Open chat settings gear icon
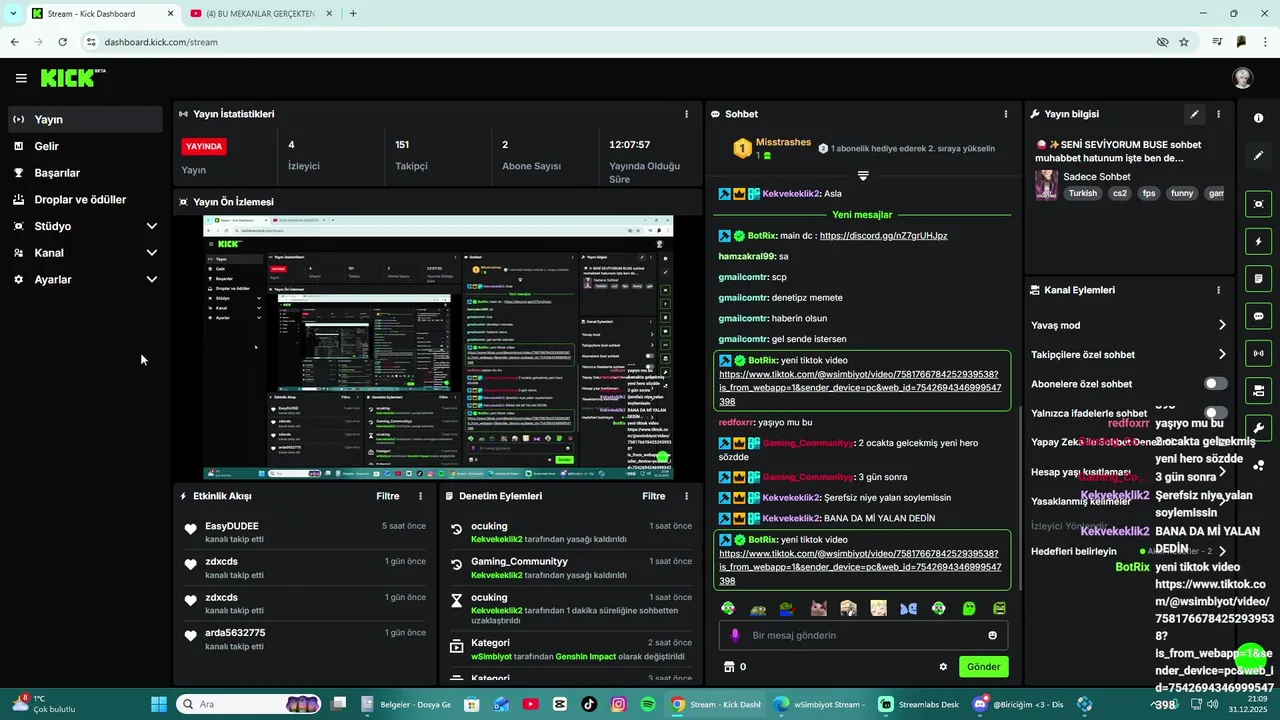1280x720 pixels. click(943, 667)
